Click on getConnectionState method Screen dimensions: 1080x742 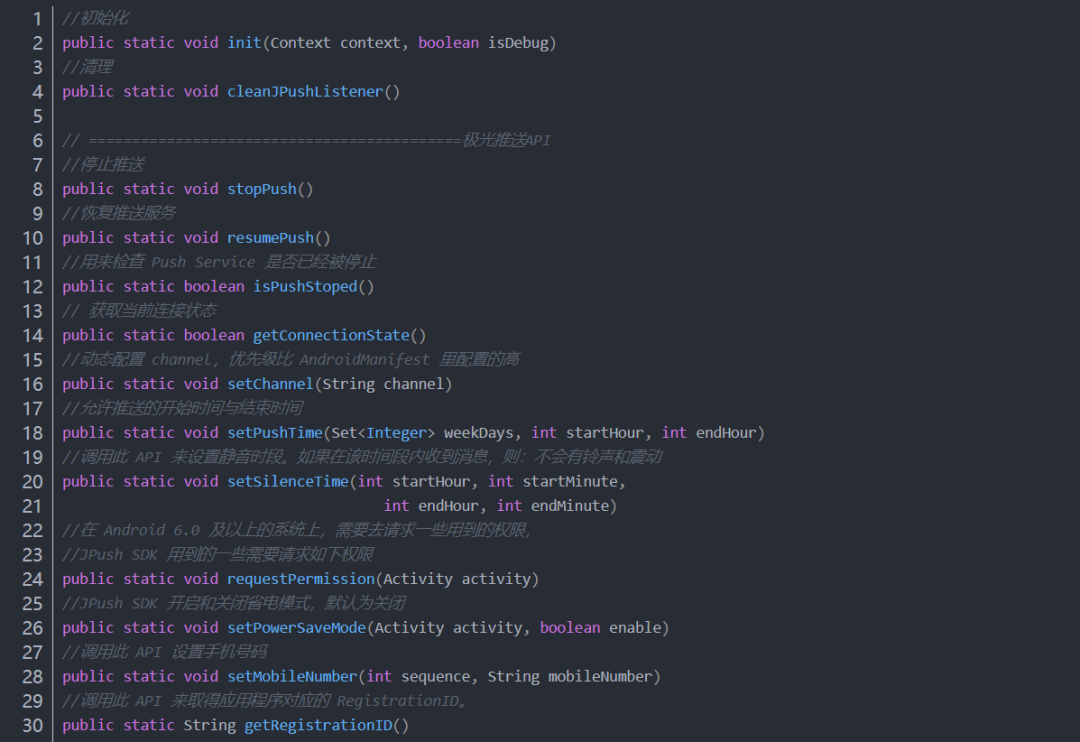[331, 335]
